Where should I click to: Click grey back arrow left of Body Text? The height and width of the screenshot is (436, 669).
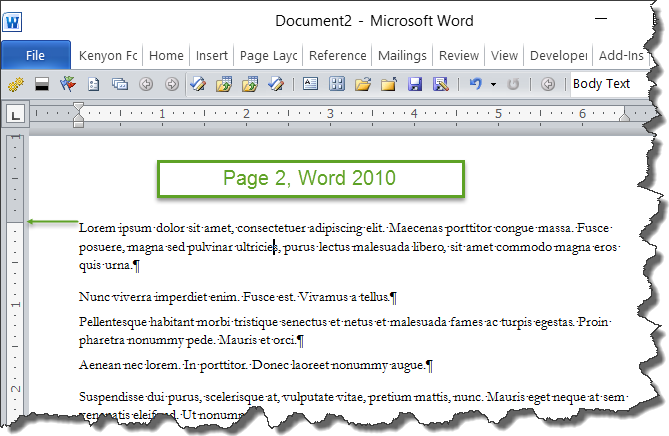[x=548, y=84]
